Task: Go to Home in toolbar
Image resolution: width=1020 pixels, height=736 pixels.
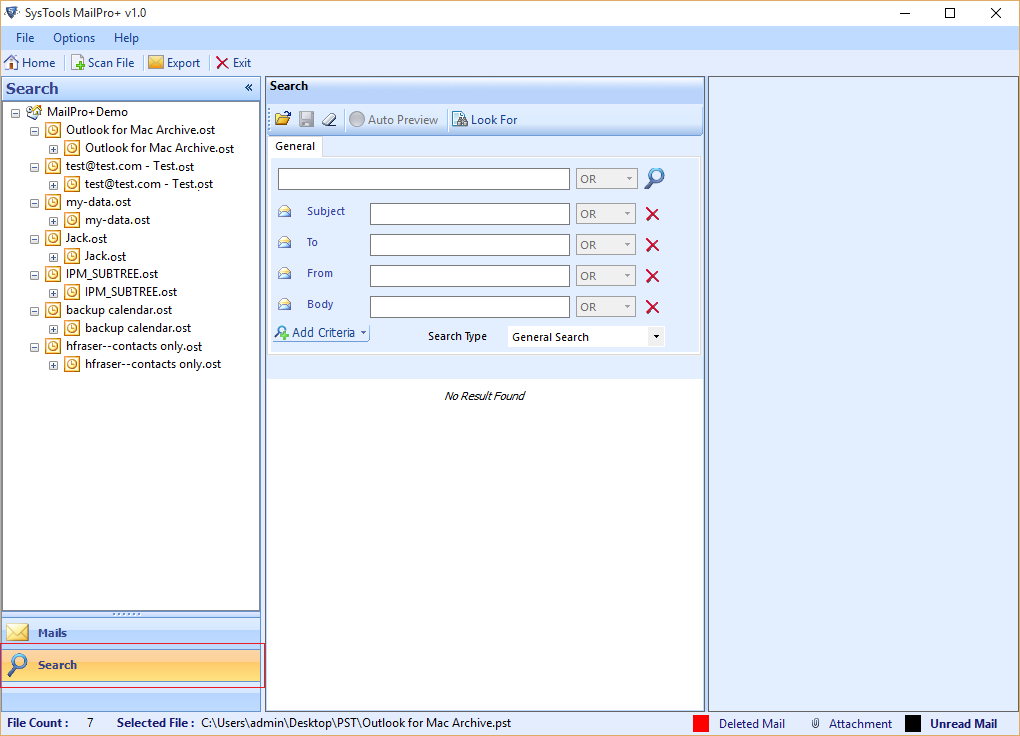Action: pyautogui.click(x=30, y=62)
